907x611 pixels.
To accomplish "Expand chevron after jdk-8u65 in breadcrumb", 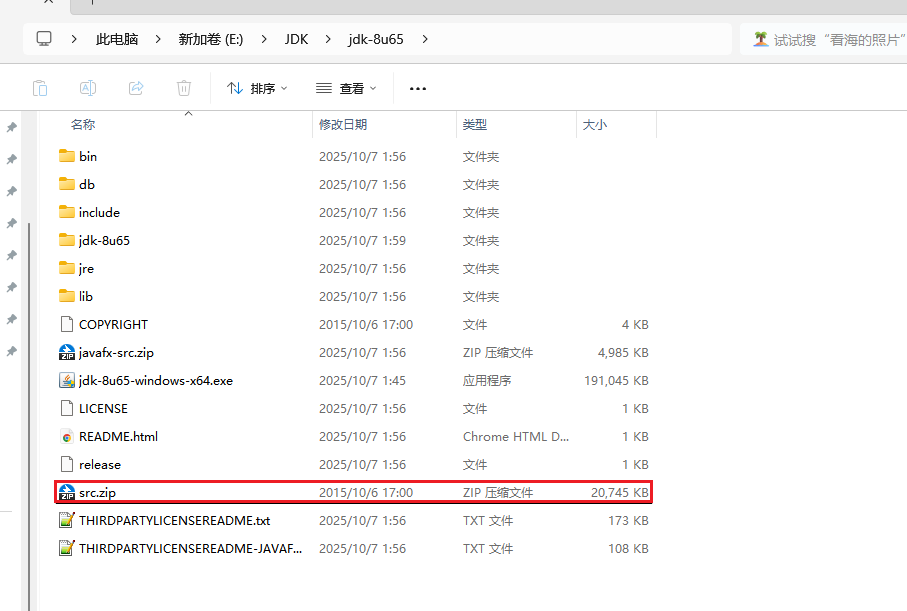I will [425, 39].
